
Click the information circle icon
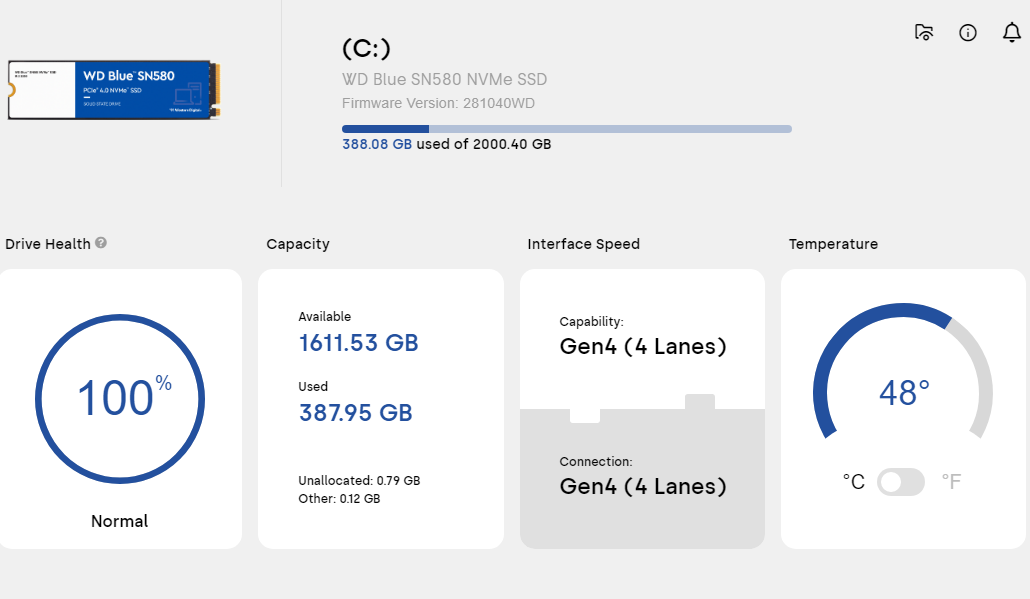coord(968,33)
